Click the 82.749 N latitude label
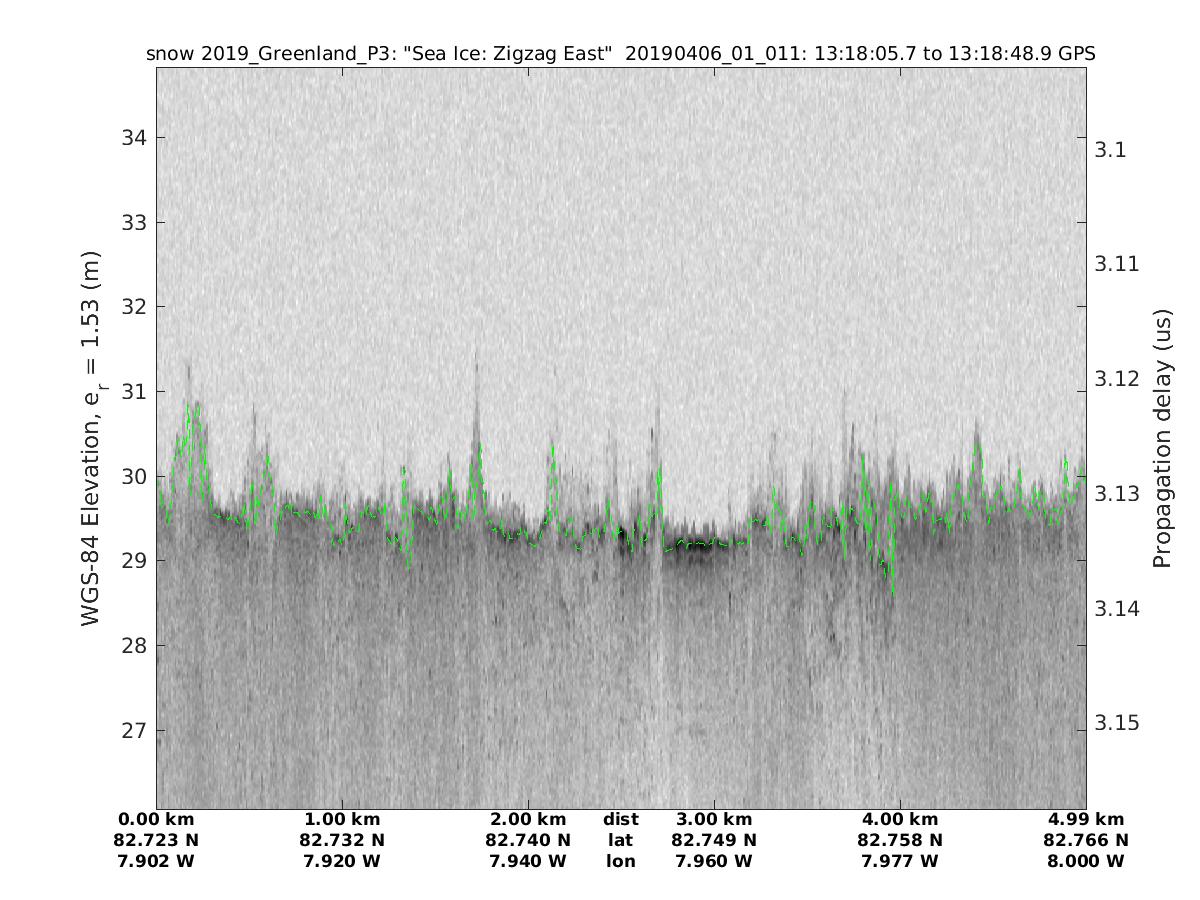 coord(714,840)
